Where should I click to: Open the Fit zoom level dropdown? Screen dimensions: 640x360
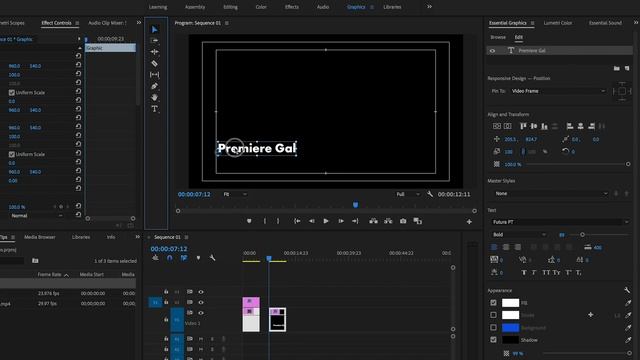tap(235, 194)
